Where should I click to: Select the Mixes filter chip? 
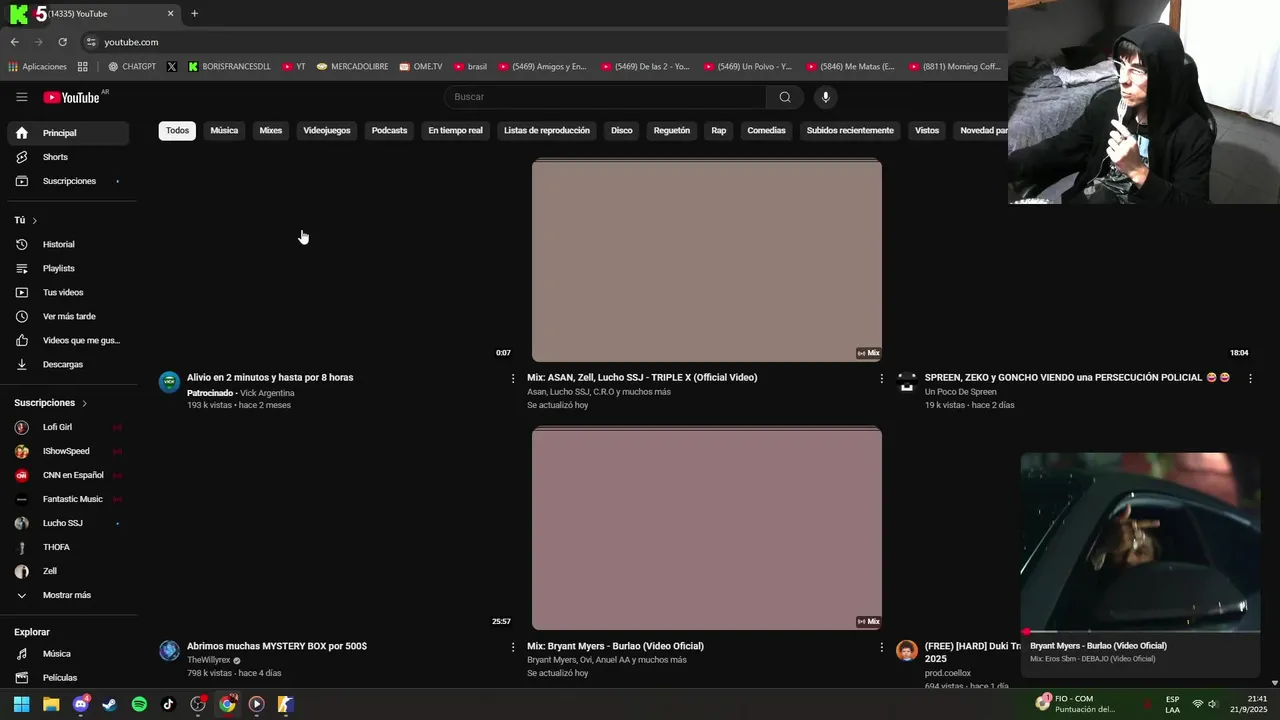click(x=271, y=131)
